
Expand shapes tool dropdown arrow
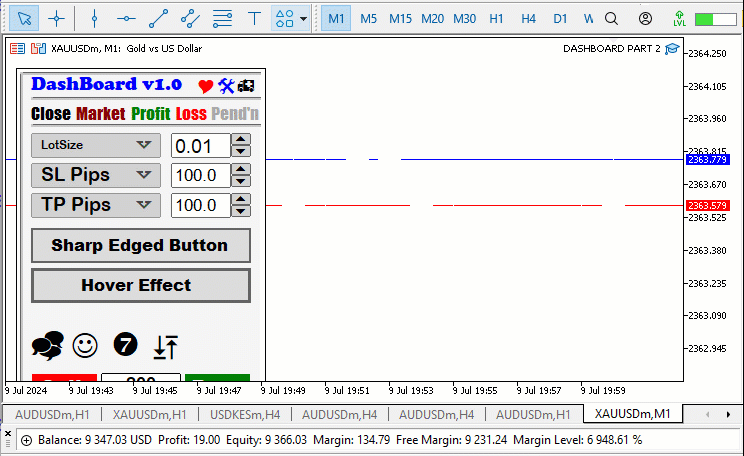(x=304, y=19)
